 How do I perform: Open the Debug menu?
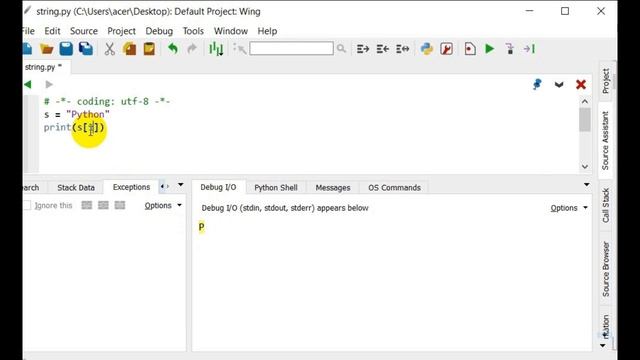[x=159, y=31]
